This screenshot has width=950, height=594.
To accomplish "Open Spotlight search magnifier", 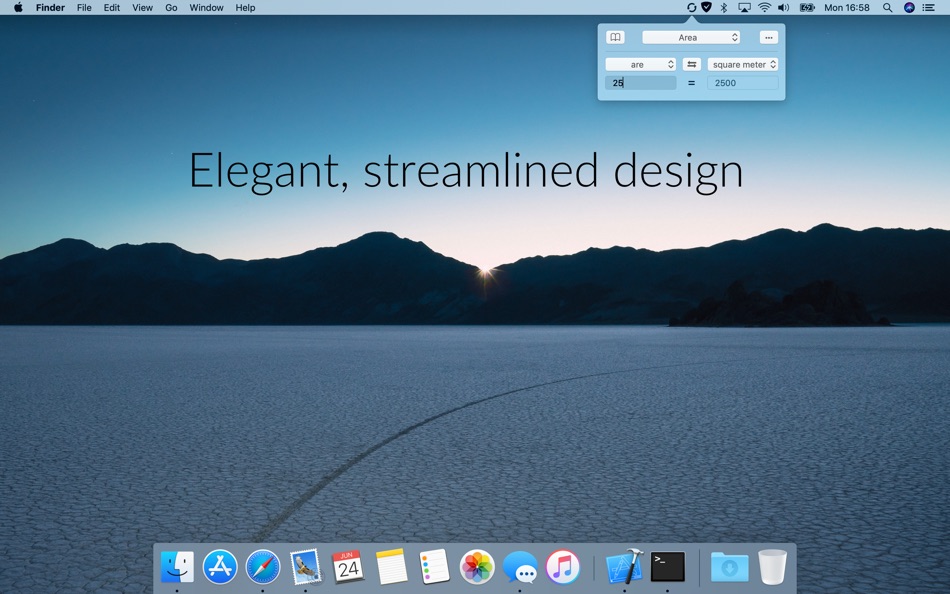I will (888, 8).
